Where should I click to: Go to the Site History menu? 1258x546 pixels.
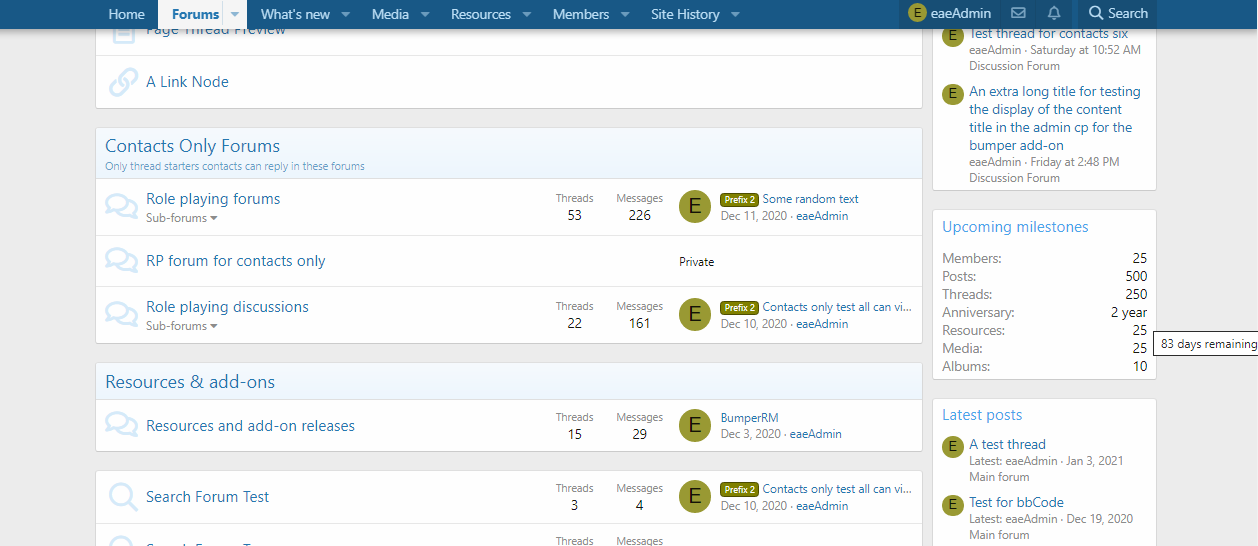tap(685, 14)
